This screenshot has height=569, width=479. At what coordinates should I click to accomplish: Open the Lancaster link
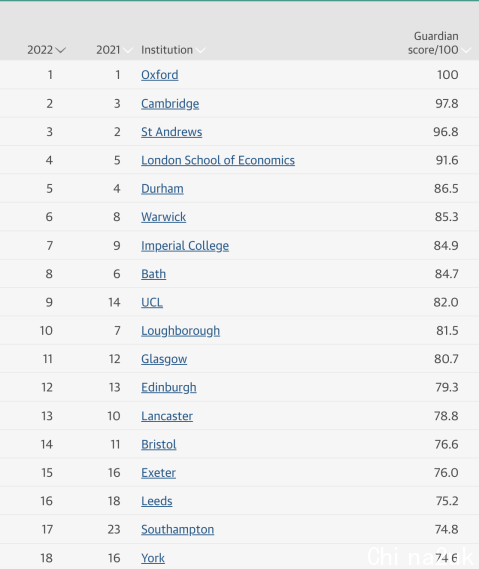point(167,416)
